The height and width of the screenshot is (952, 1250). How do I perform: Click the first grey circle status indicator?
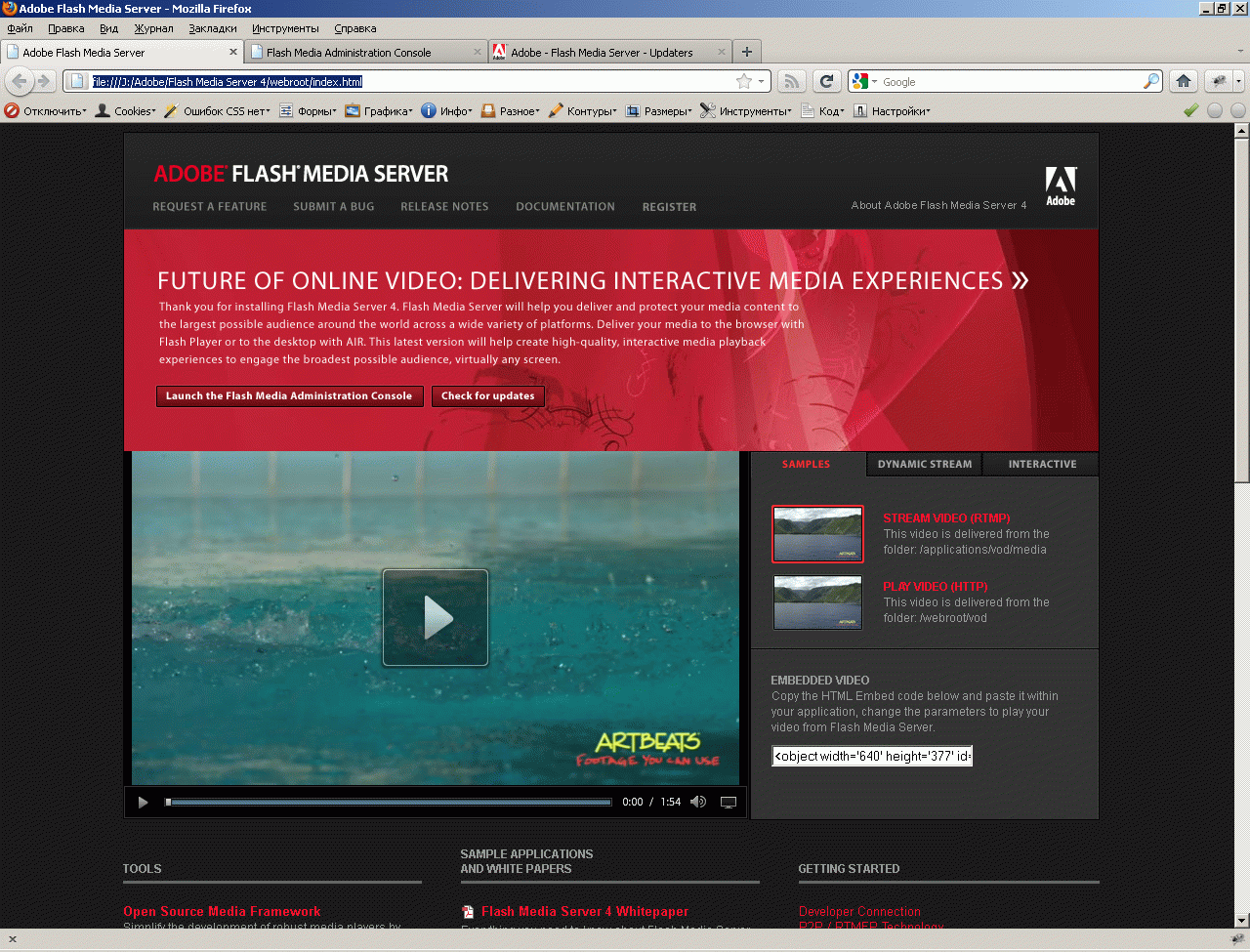[1215, 110]
